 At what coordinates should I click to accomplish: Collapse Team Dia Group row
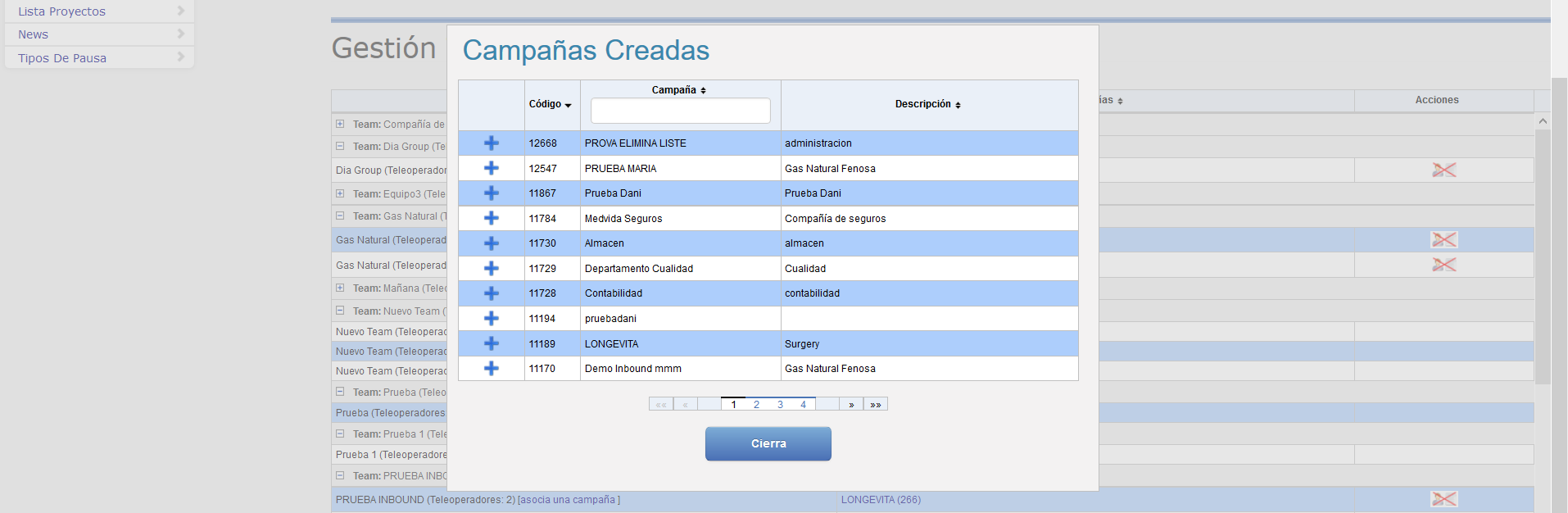[340, 146]
